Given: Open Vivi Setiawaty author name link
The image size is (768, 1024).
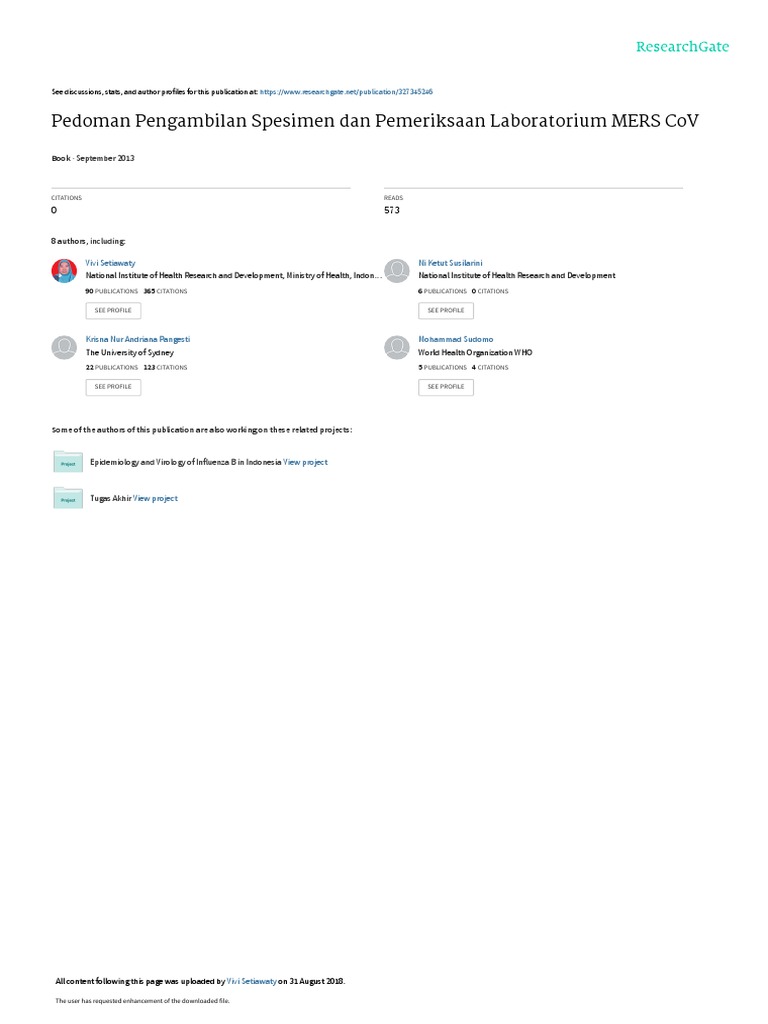Looking at the screenshot, I should [x=110, y=263].
